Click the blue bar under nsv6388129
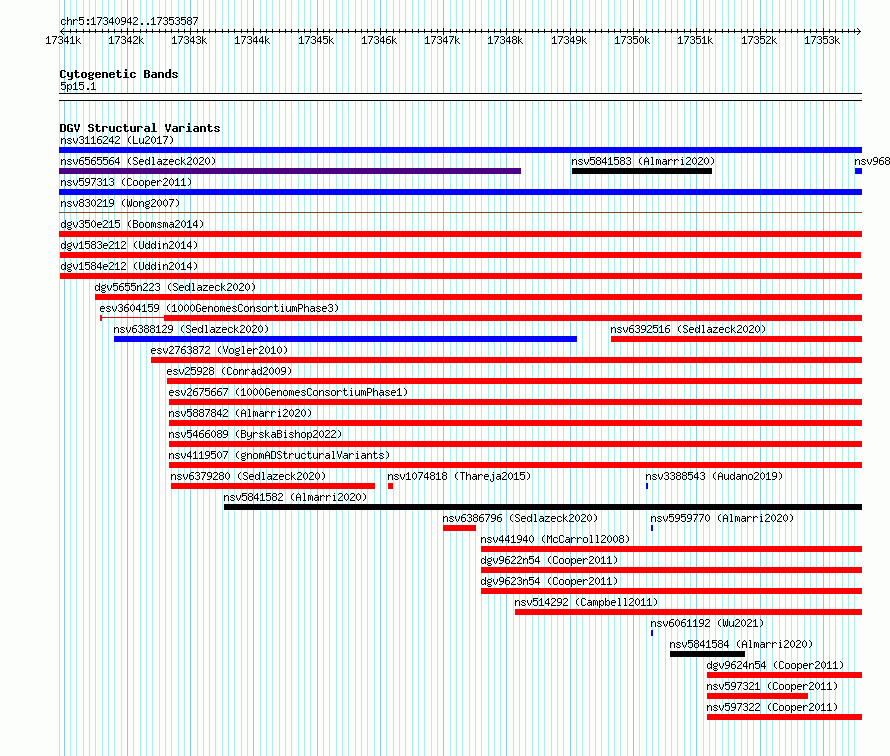Image resolution: width=890 pixels, height=756 pixels. (345, 339)
